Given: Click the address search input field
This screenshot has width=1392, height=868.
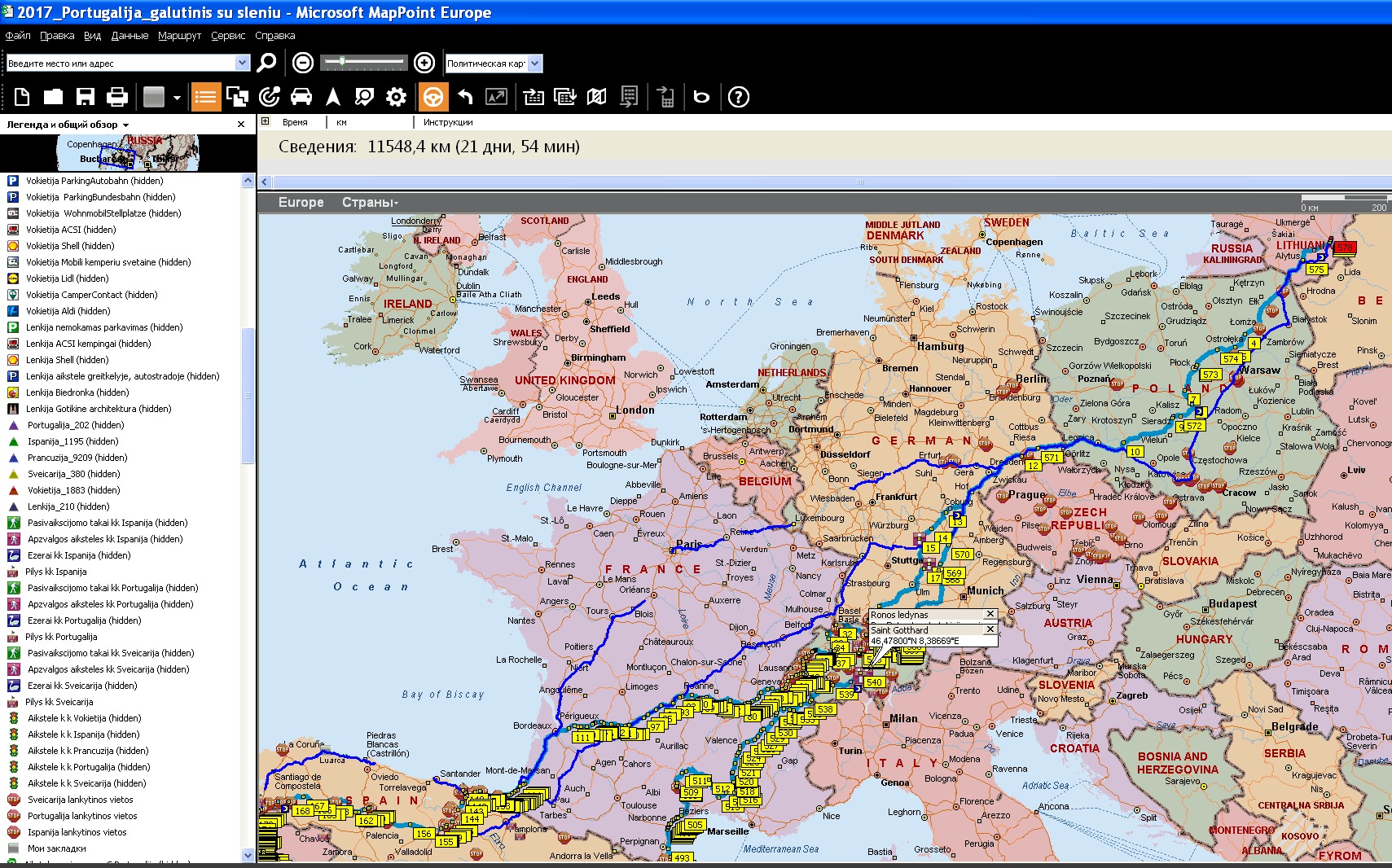Looking at the screenshot, I should tap(121, 63).
